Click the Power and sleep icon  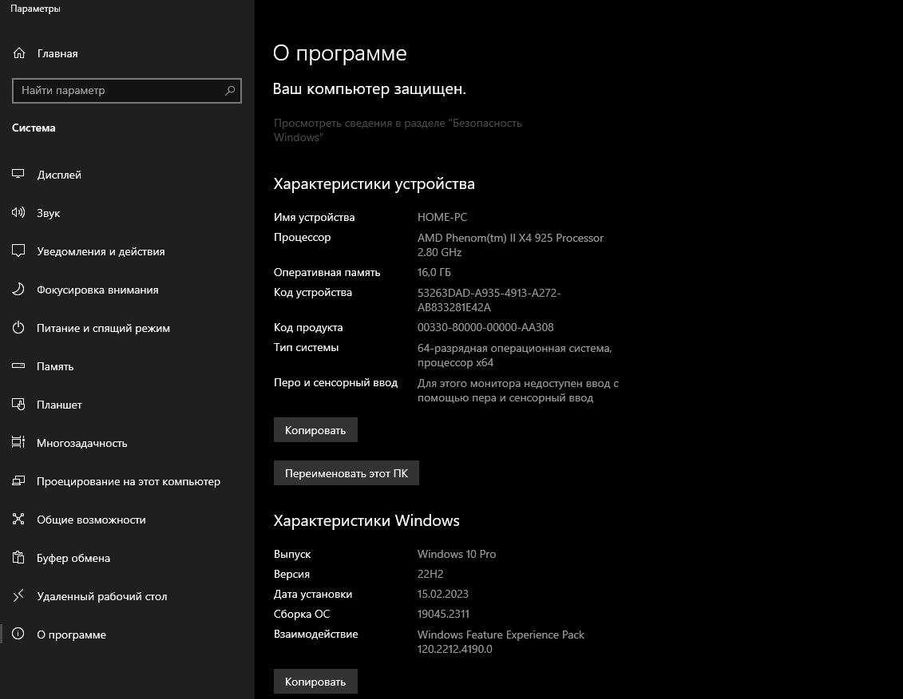click(18, 328)
